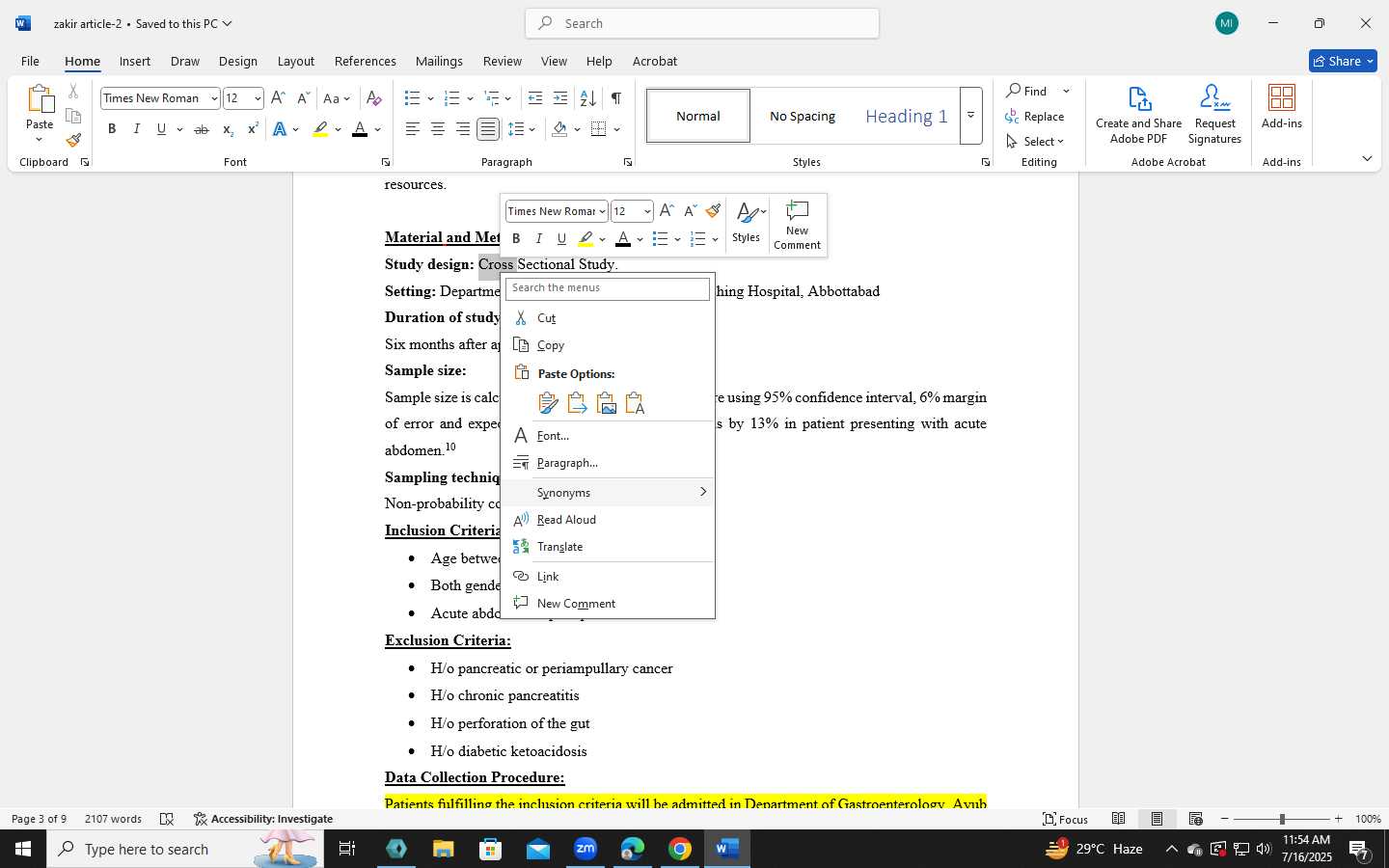
Task: Click the Share button
Action: tap(1343, 61)
